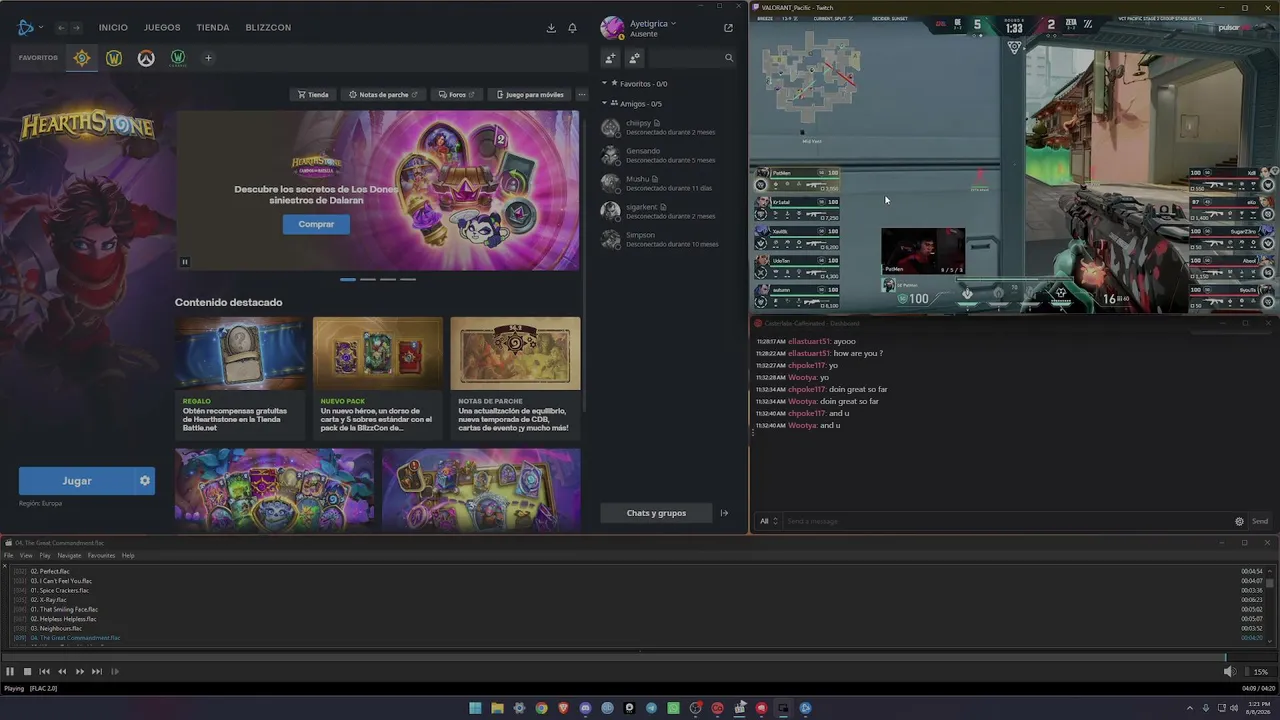Viewport: 1280px width, 720px height.
Task: Open the Battle.net logo menu
Action: tap(29, 28)
